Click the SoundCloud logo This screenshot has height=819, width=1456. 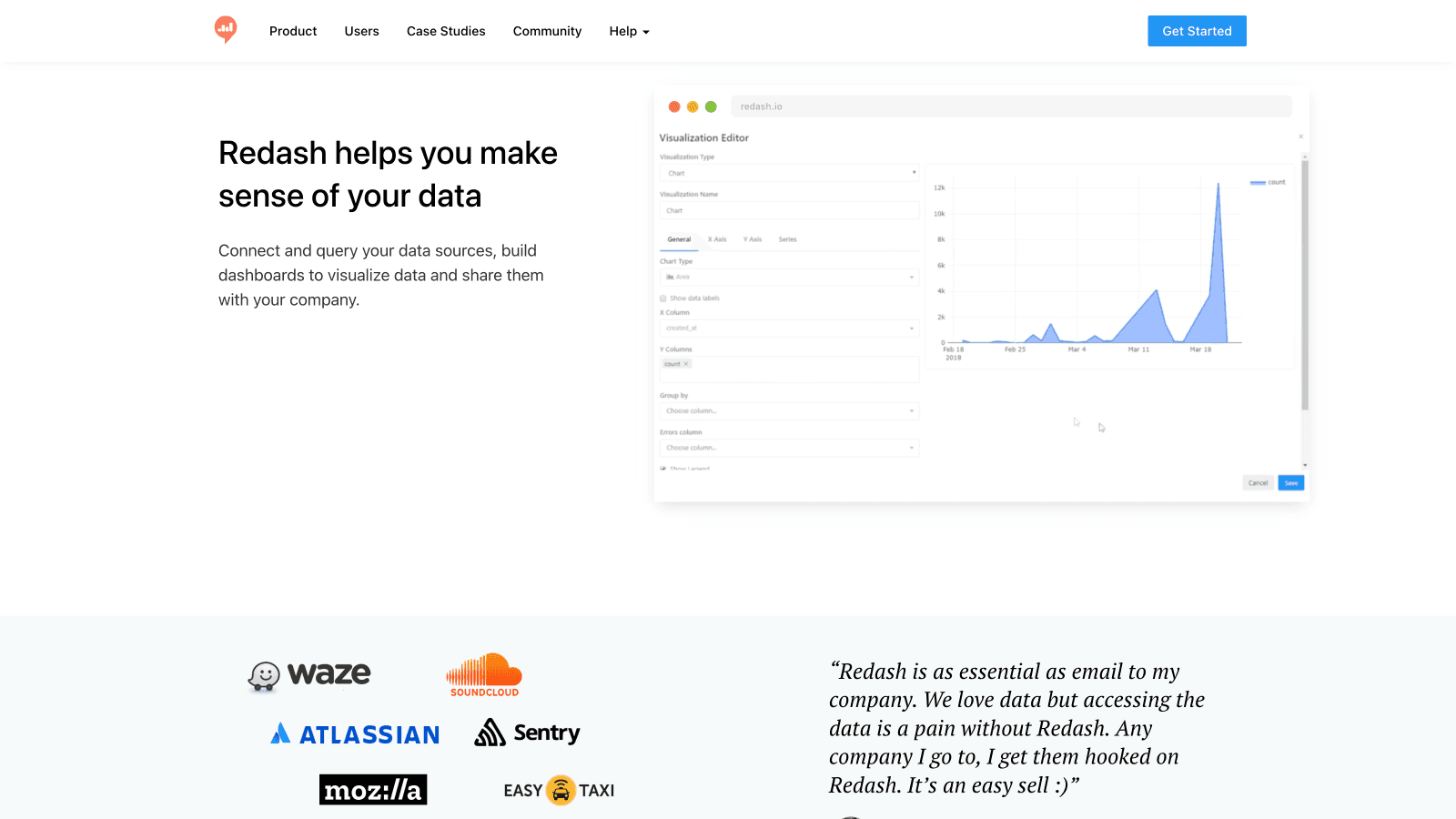[x=484, y=675]
